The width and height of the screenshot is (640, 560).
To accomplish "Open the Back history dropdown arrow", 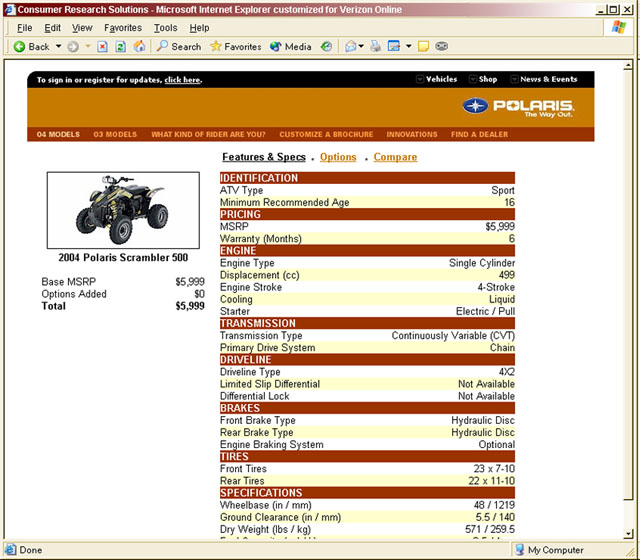I will coord(58,47).
